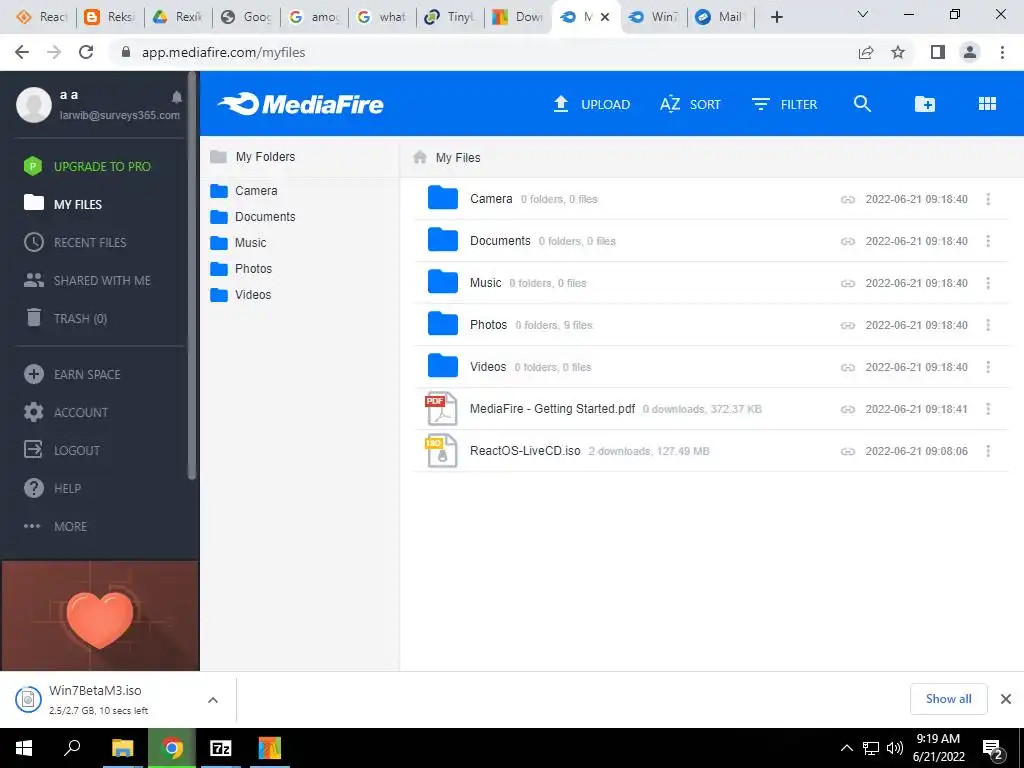Open three-dot menu for Documents row

pyautogui.click(x=988, y=241)
